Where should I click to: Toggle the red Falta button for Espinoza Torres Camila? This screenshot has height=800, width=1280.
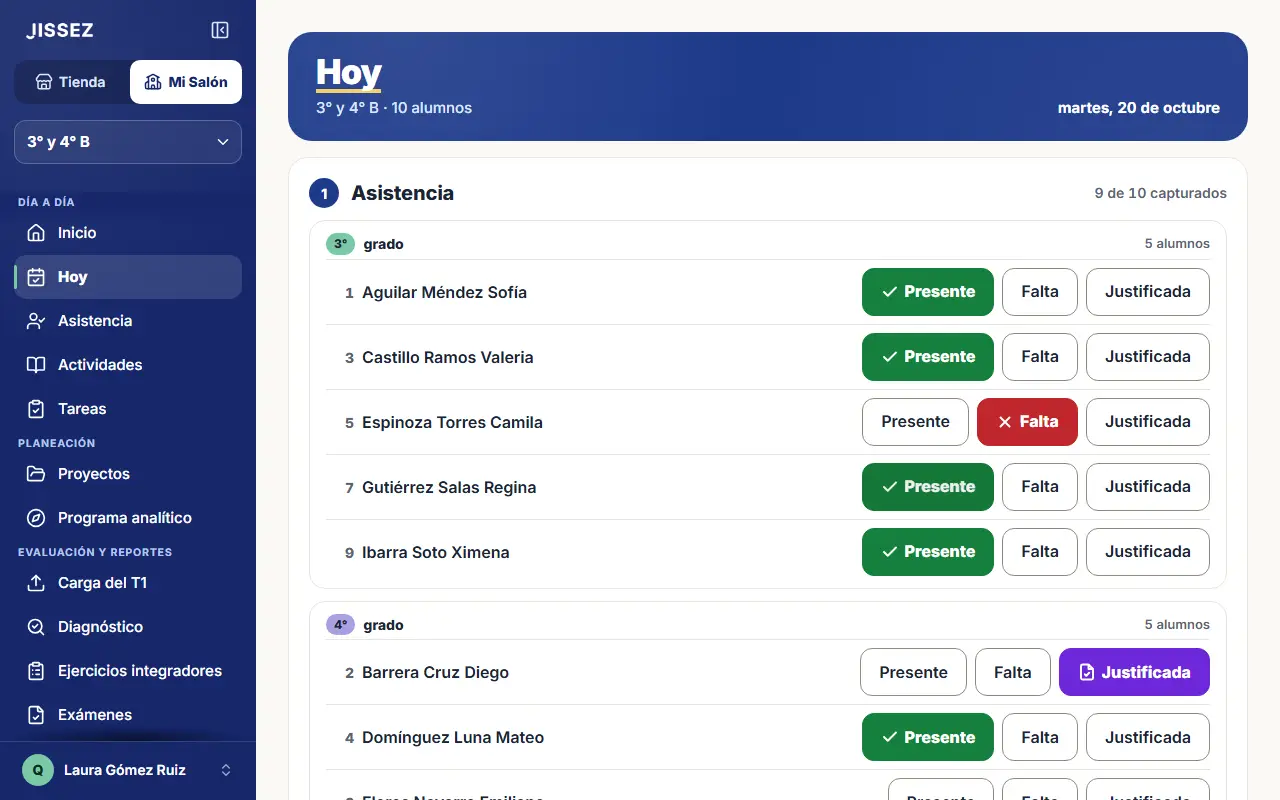(x=1027, y=422)
